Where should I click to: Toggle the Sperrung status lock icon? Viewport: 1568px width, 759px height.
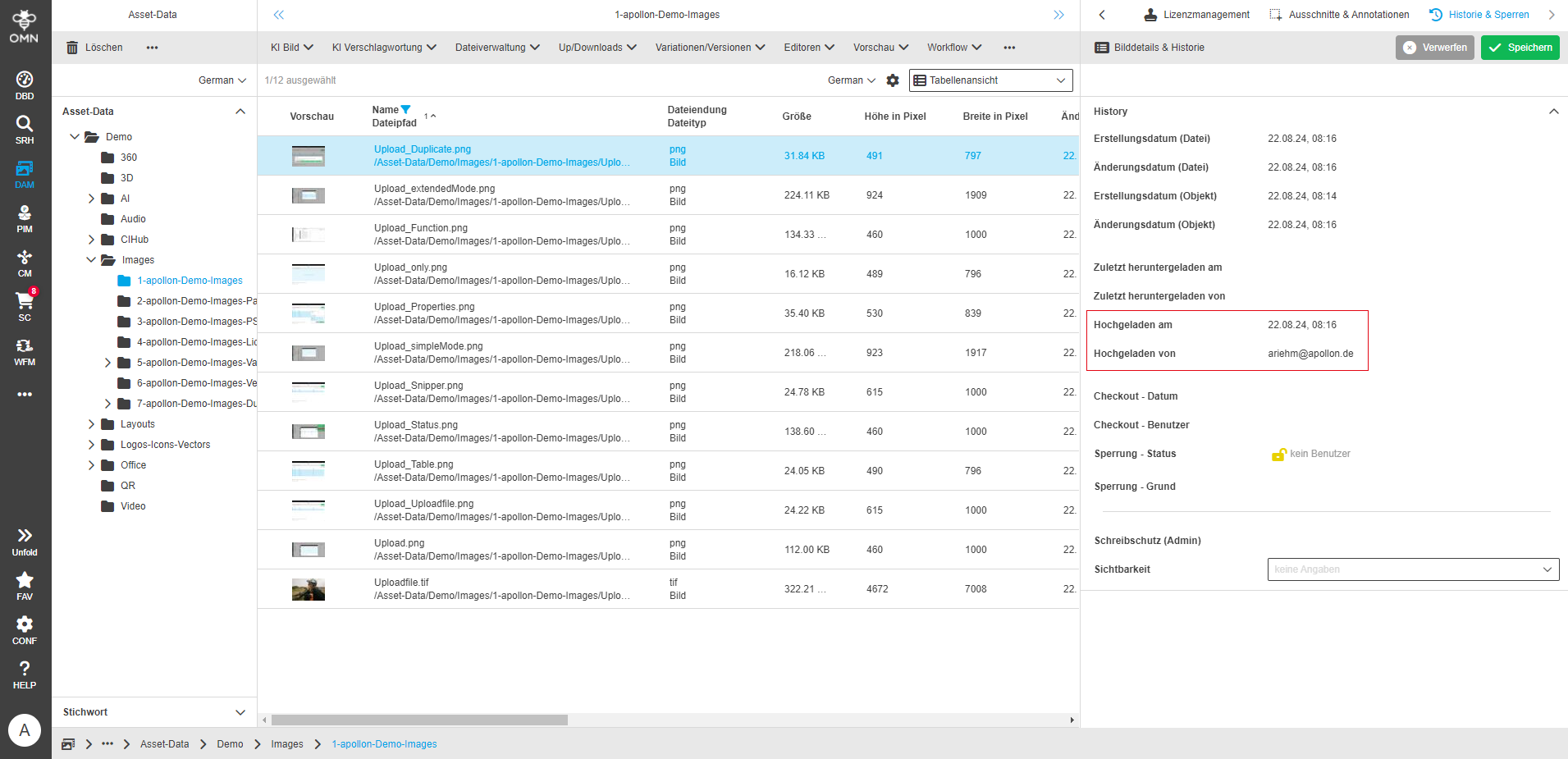[1278, 455]
